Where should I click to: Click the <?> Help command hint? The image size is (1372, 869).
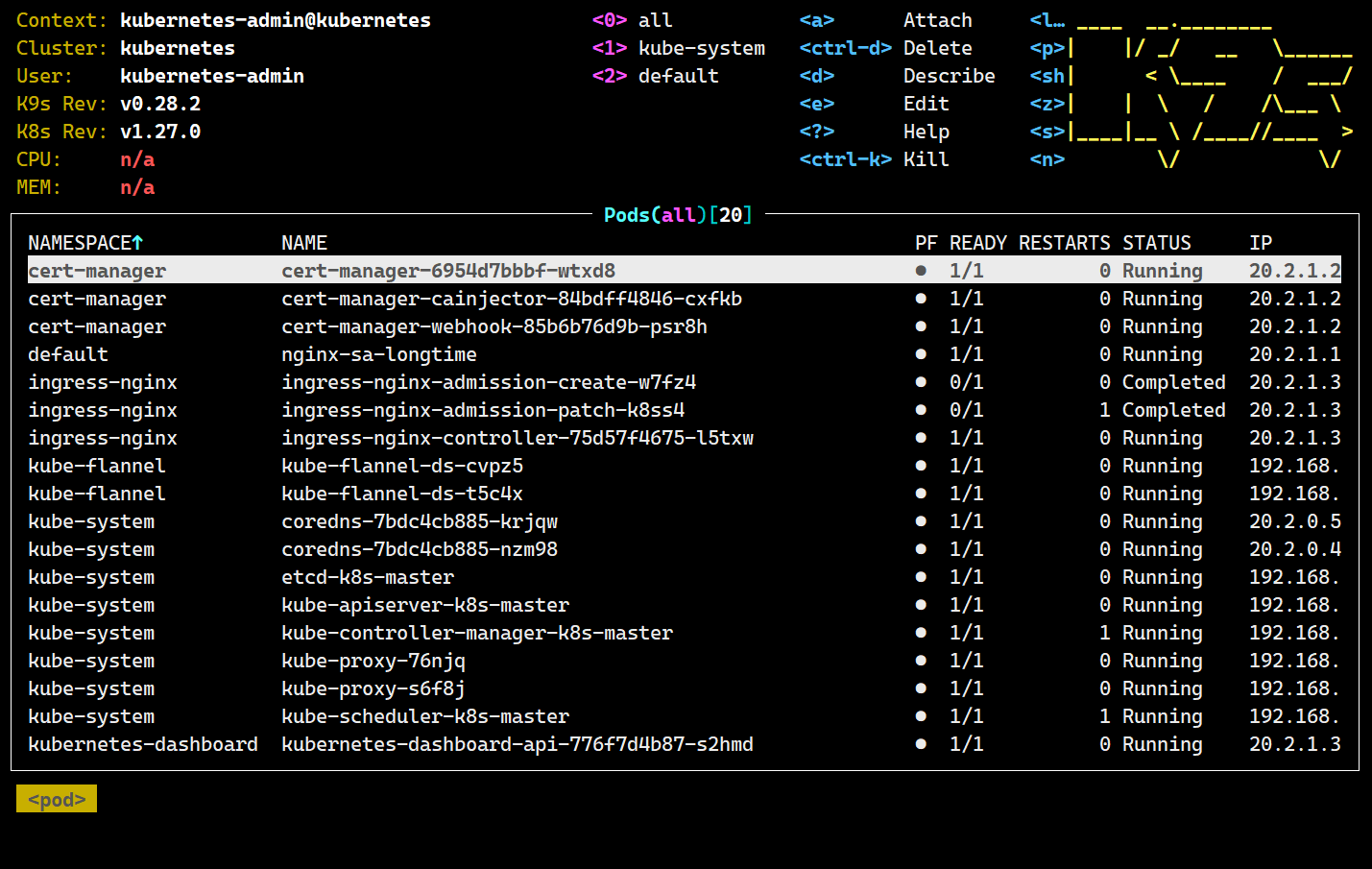pyautogui.click(x=875, y=132)
